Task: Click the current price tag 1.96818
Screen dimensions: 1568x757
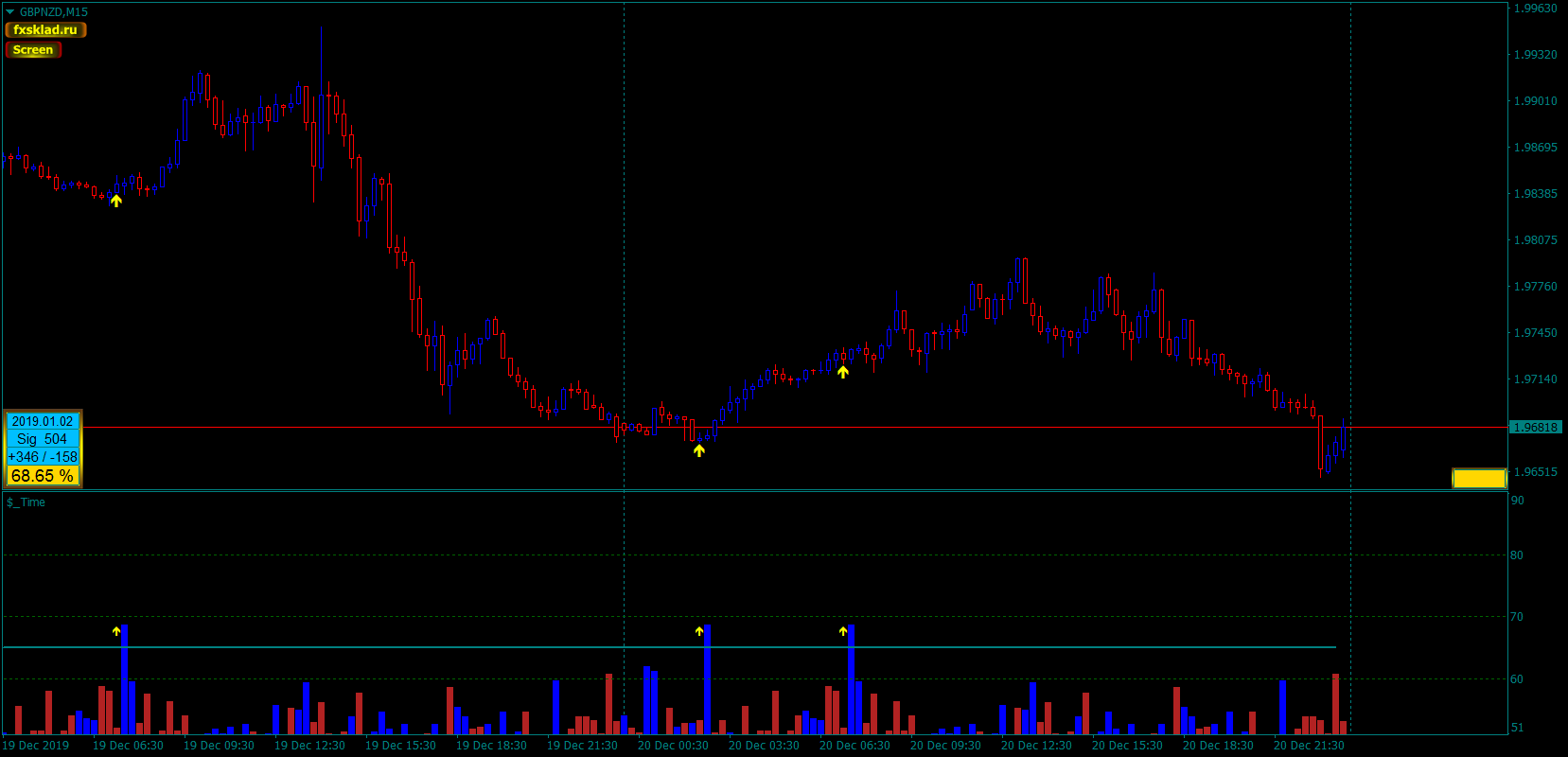Action: pos(1535,428)
